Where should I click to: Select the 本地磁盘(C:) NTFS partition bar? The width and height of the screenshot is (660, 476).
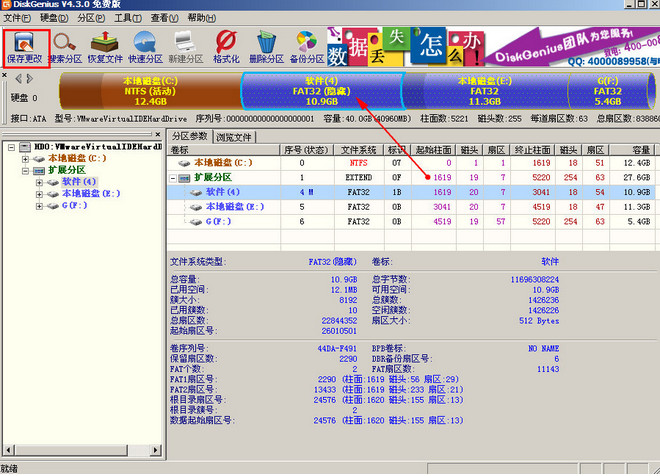(x=150, y=91)
